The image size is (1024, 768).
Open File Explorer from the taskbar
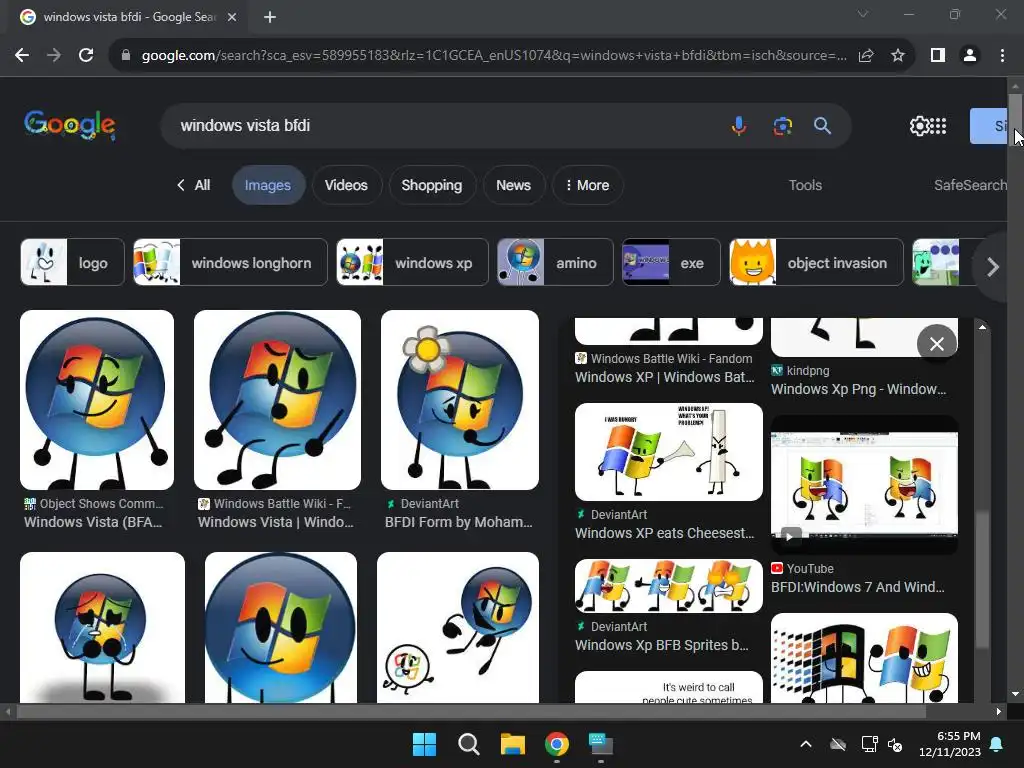click(x=513, y=744)
